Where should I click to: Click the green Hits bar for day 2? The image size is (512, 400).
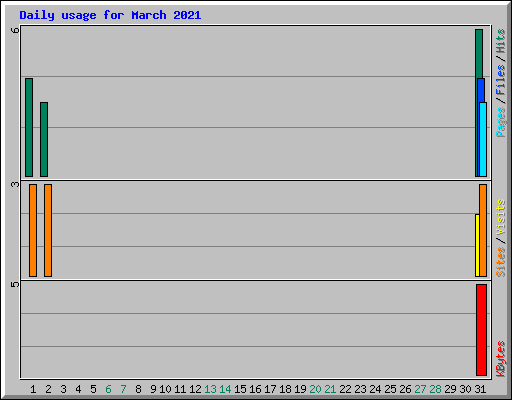click(44, 139)
